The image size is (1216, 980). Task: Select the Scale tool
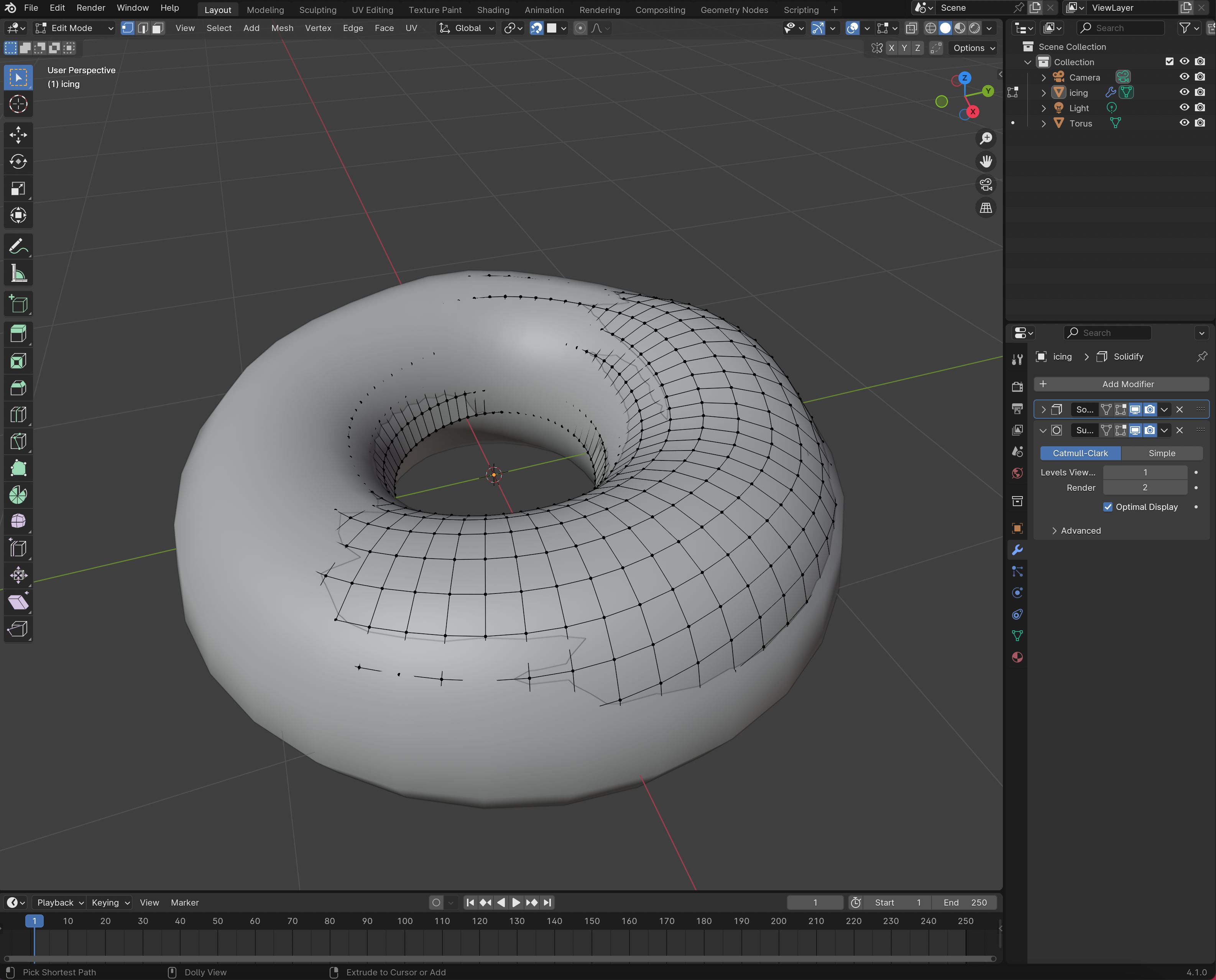(18, 189)
